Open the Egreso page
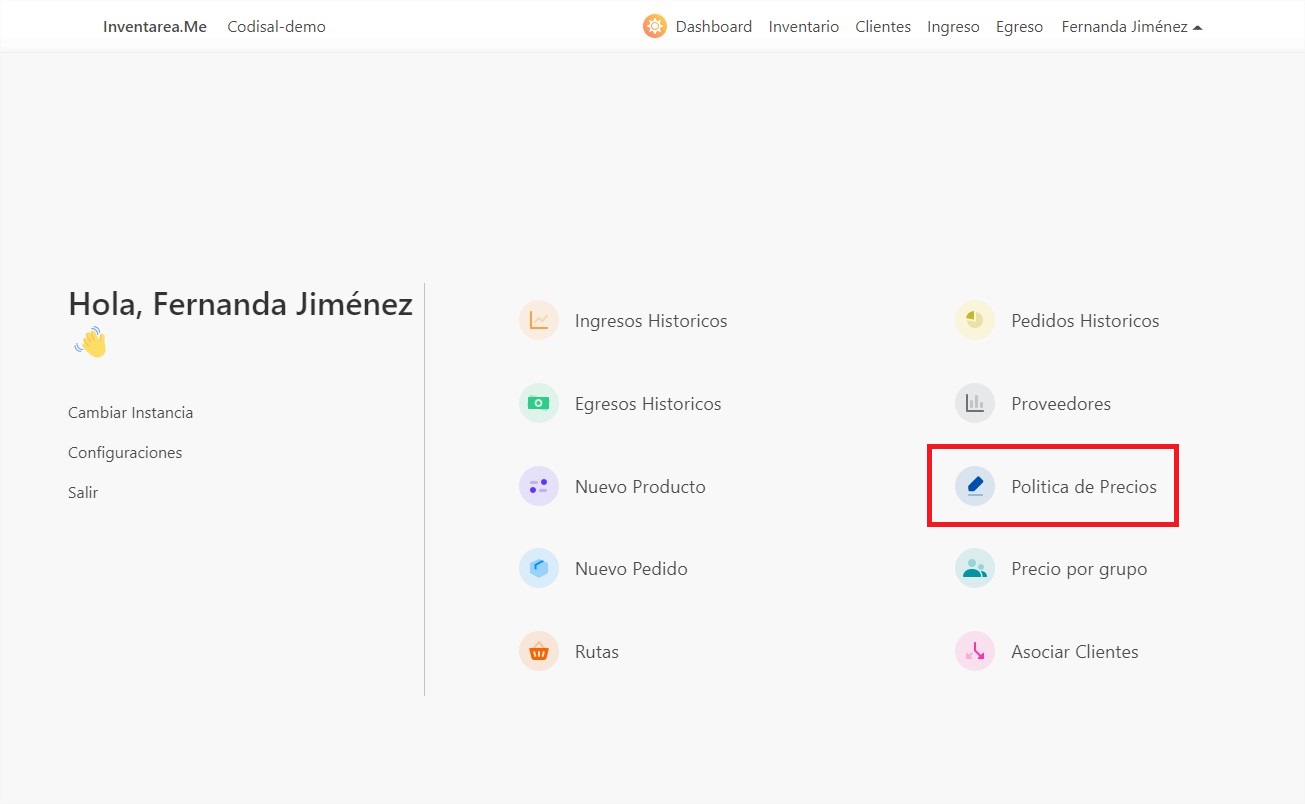The image size is (1305, 804). coord(1019,26)
